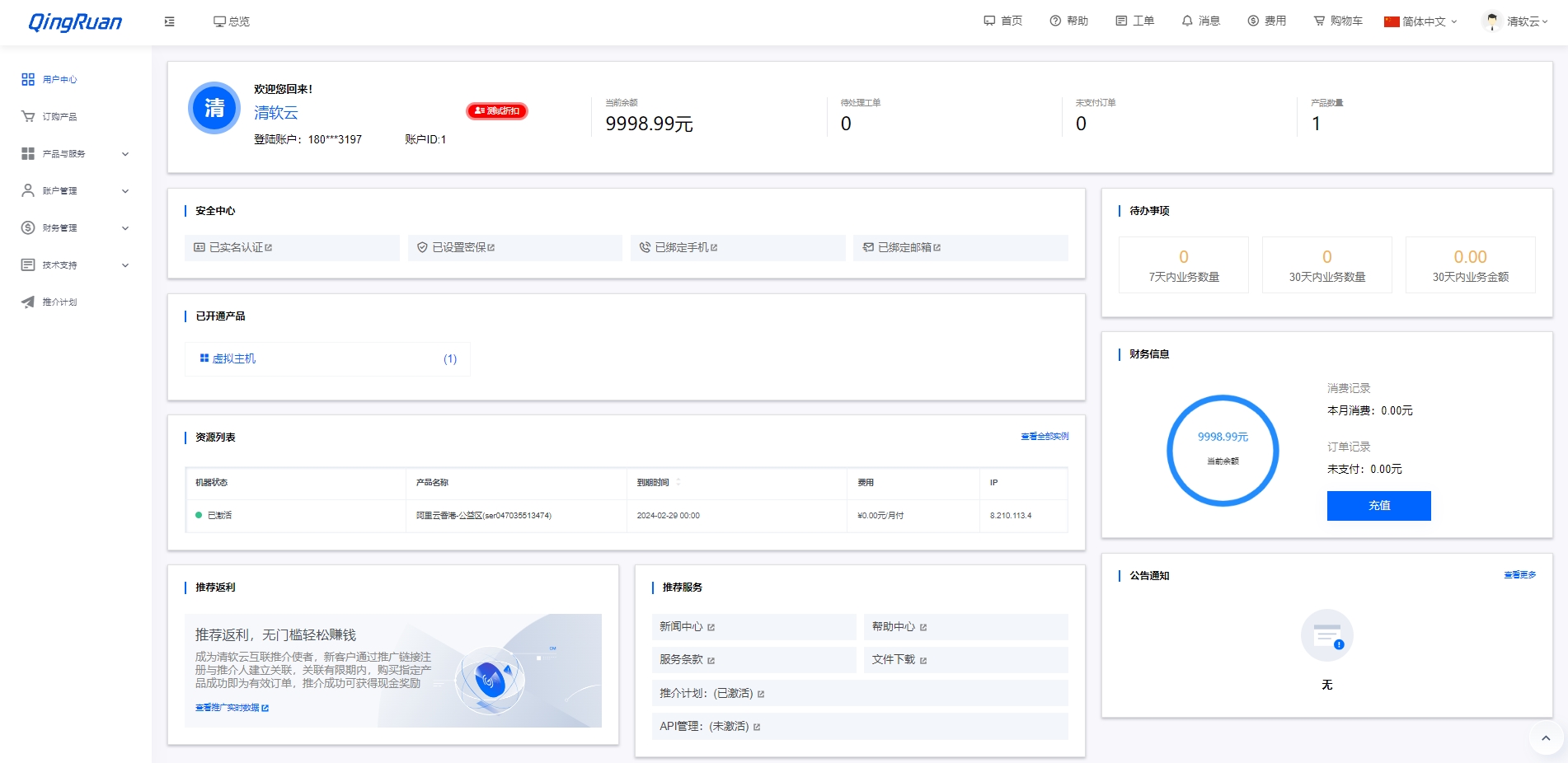Open 消息 notifications in the top bar

pyautogui.click(x=1201, y=21)
